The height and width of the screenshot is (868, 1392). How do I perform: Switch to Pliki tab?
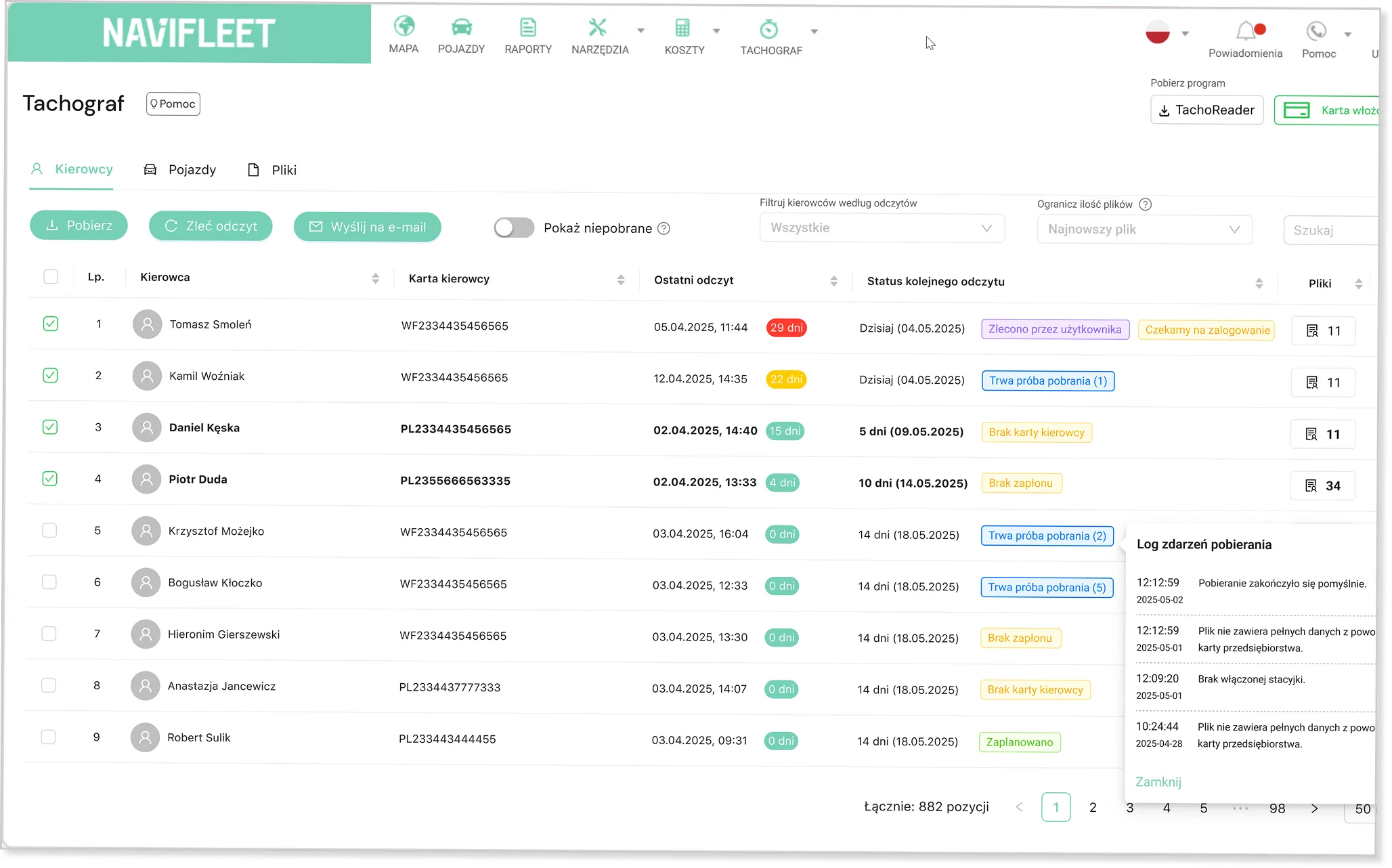[272, 171]
